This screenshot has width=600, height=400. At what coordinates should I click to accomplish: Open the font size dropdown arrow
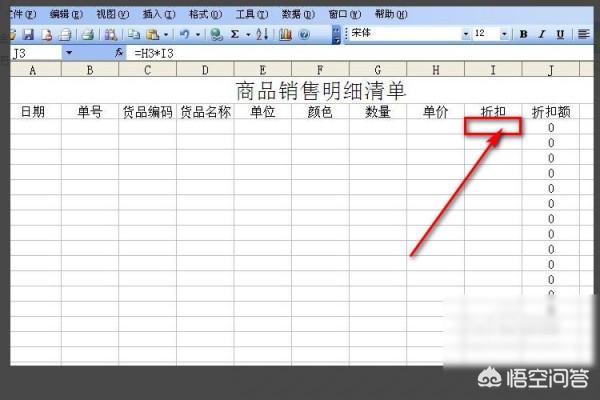click(x=504, y=34)
